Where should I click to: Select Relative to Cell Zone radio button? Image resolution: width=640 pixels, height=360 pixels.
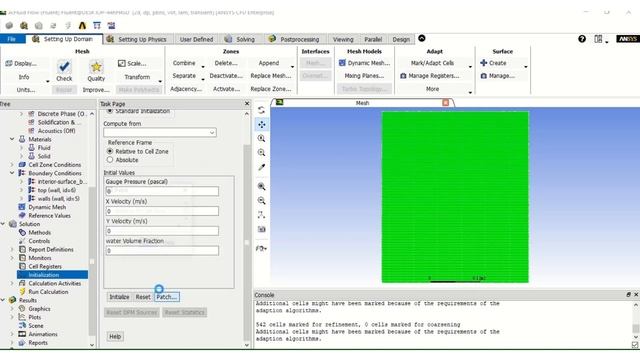(110, 151)
